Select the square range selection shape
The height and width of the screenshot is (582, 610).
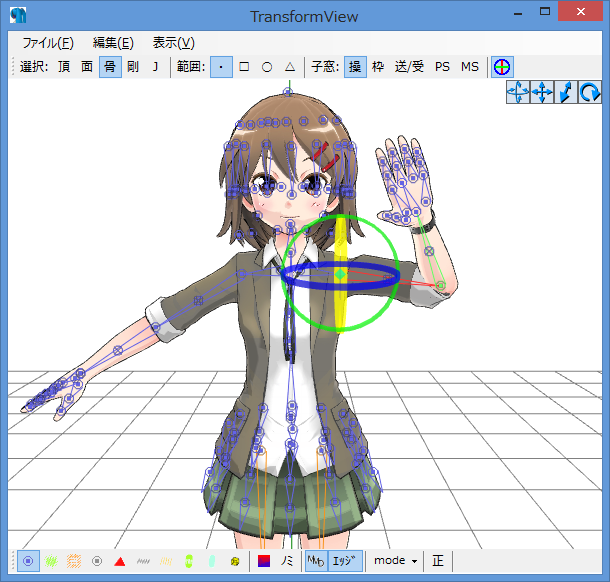click(244, 68)
